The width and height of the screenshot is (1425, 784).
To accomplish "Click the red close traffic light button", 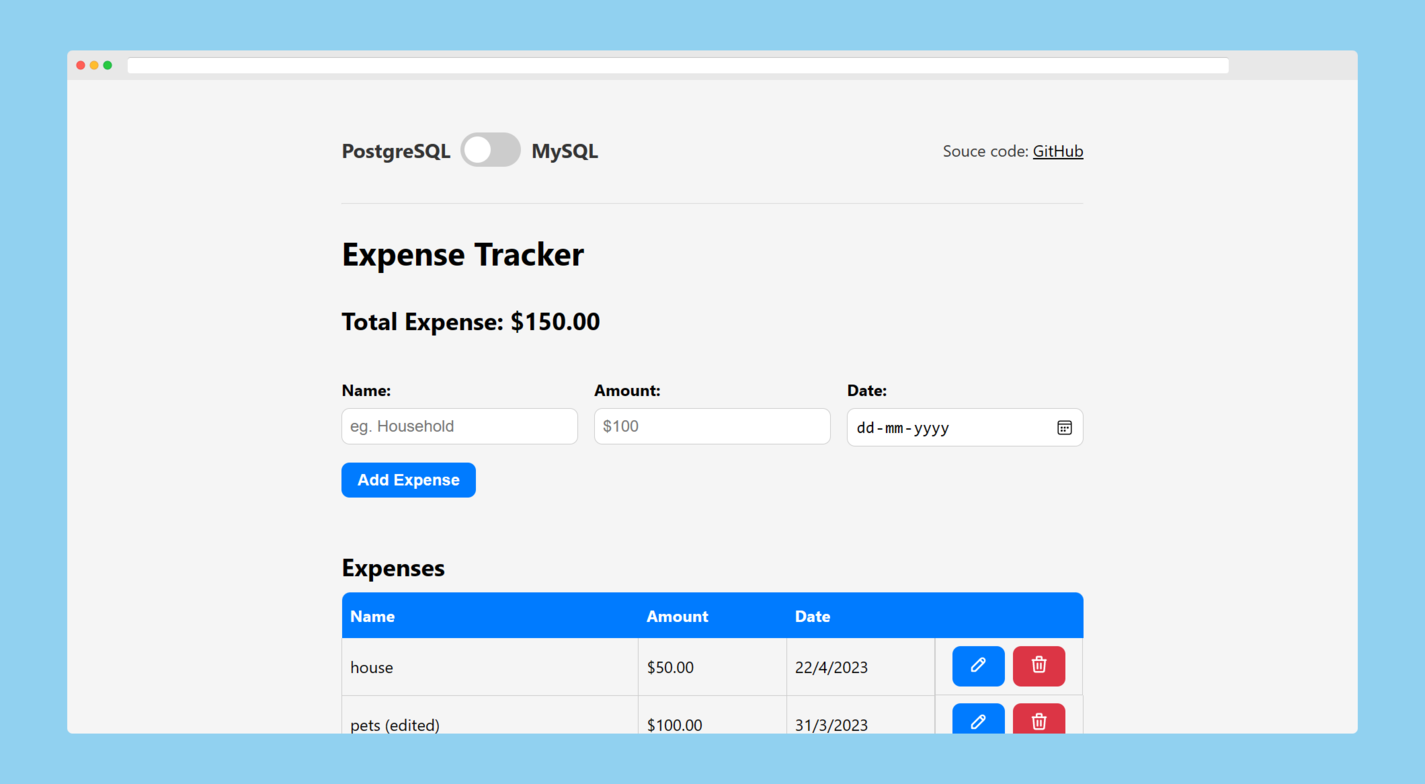I will [x=79, y=64].
